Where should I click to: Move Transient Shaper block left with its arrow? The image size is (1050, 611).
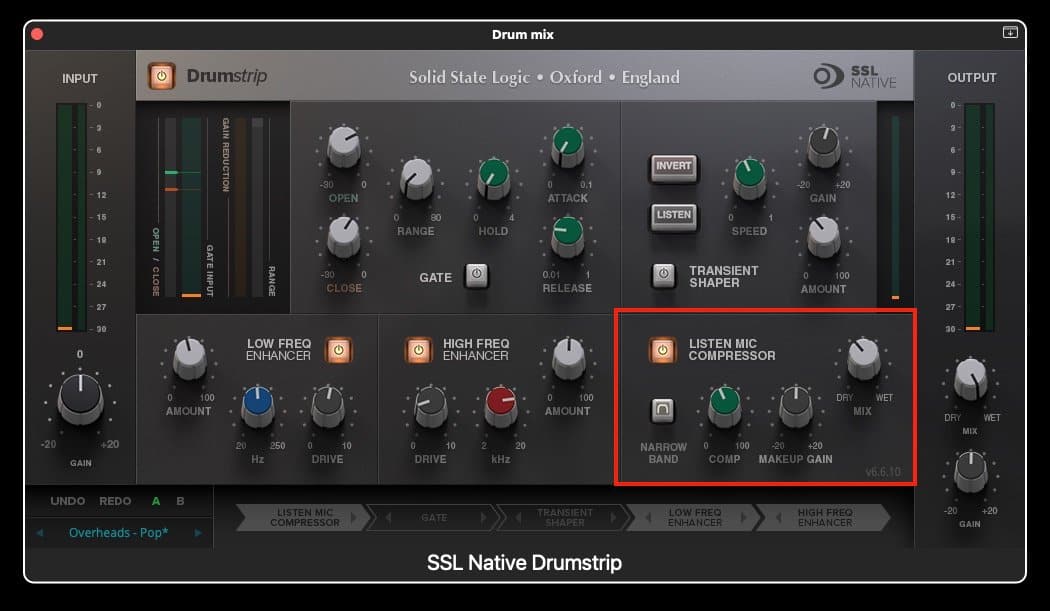point(518,517)
